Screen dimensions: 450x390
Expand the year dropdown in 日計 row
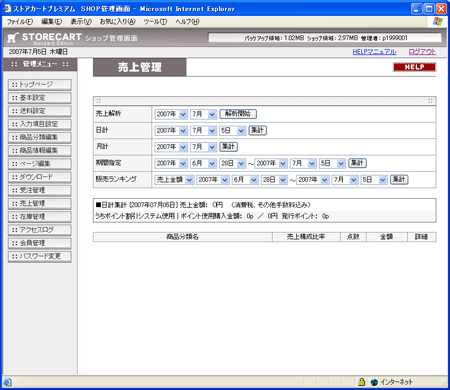pos(171,130)
